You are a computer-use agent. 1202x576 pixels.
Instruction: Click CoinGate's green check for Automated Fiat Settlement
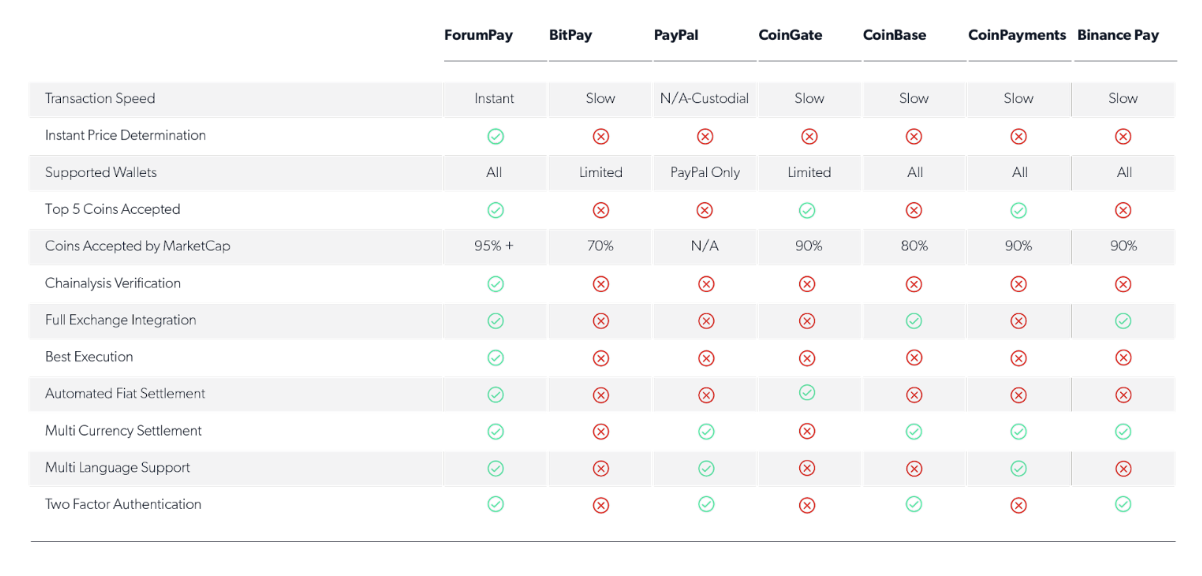[x=807, y=393]
